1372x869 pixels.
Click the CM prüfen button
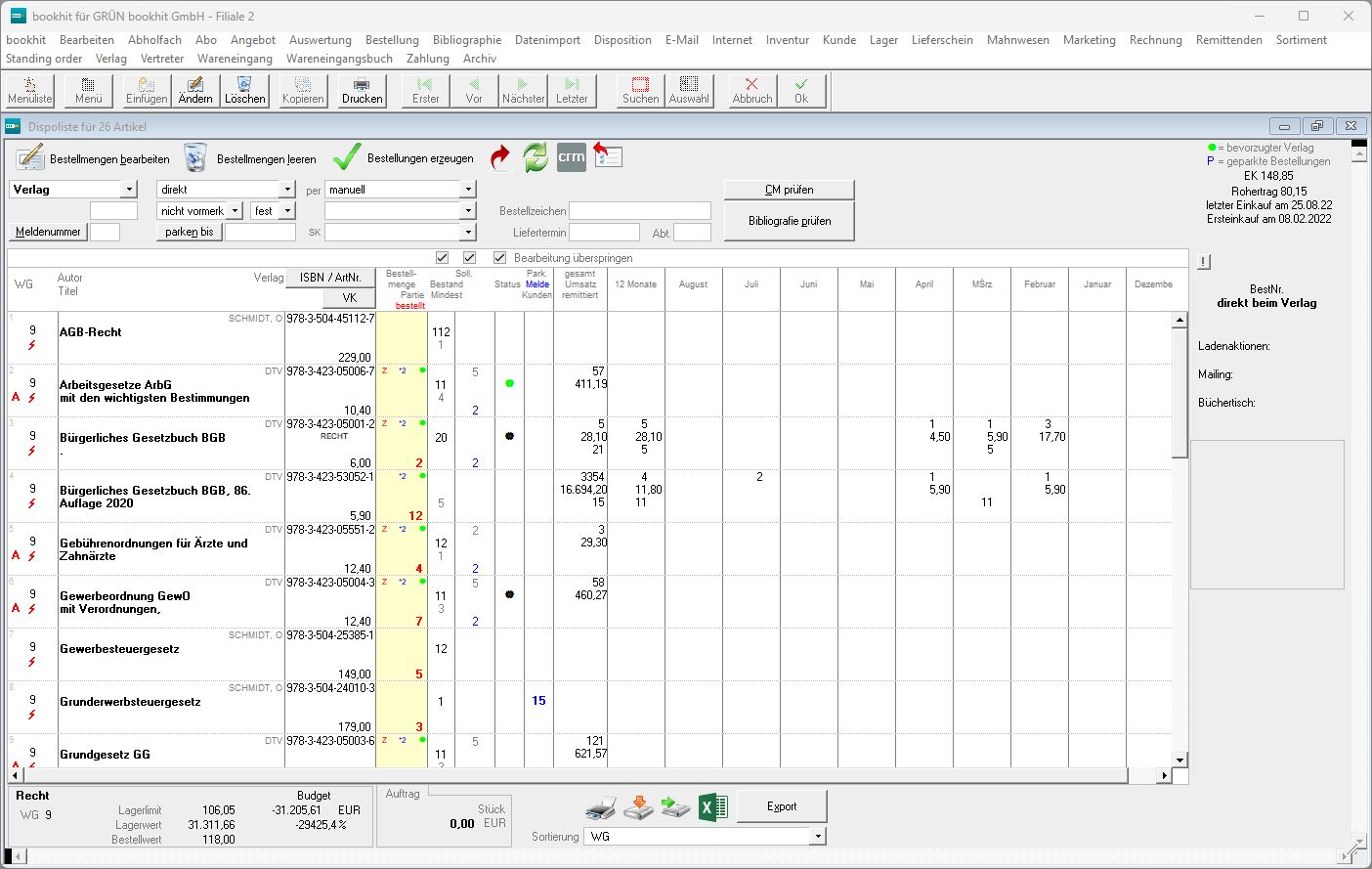pos(790,190)
